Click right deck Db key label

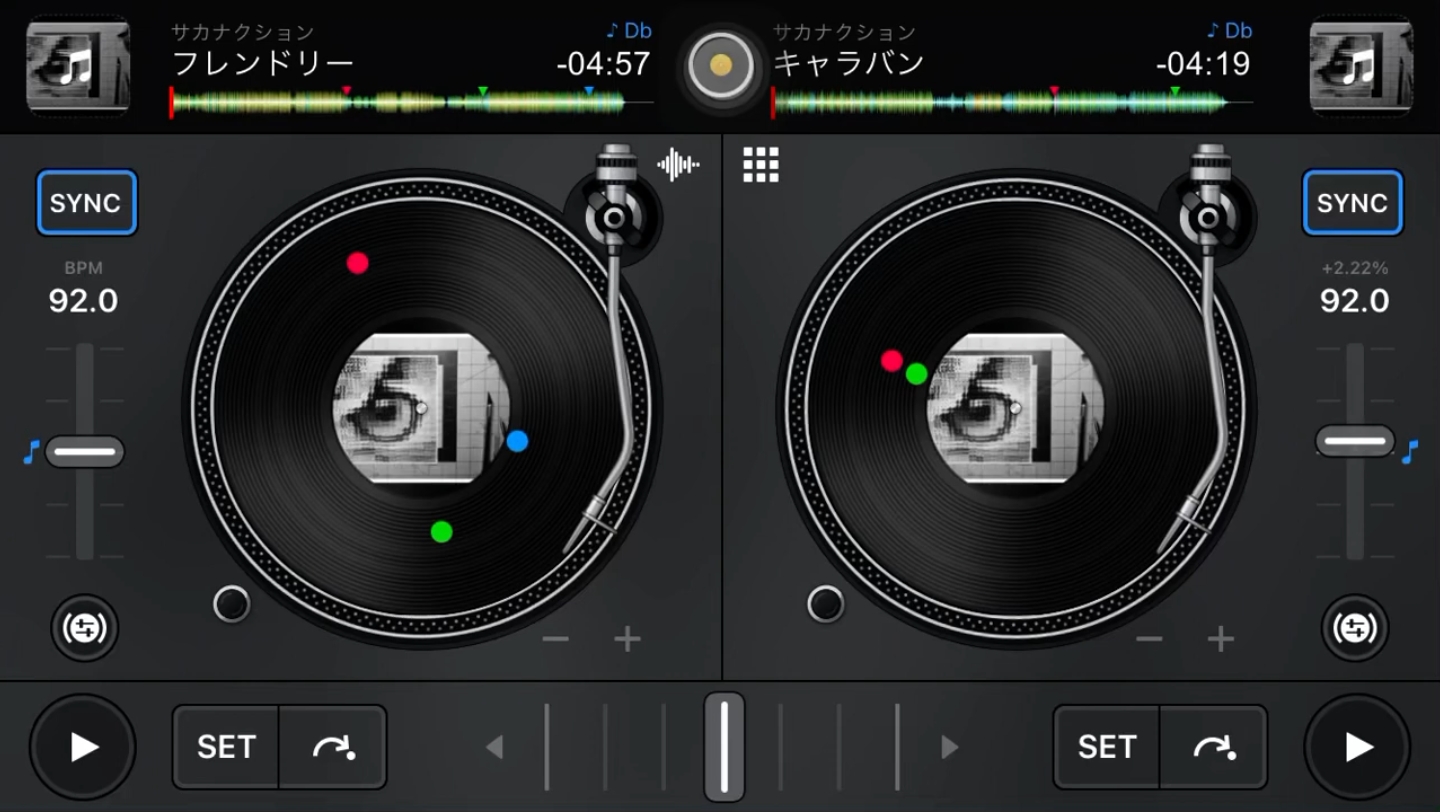1229,30
